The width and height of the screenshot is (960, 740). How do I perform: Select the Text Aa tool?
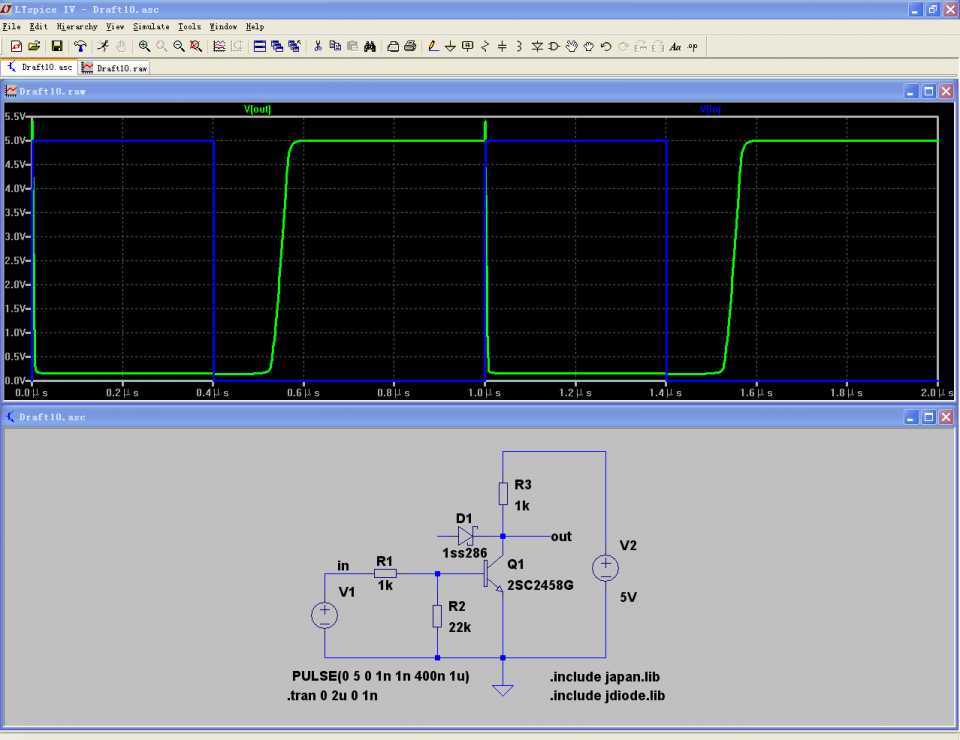[x=675, y=46]
